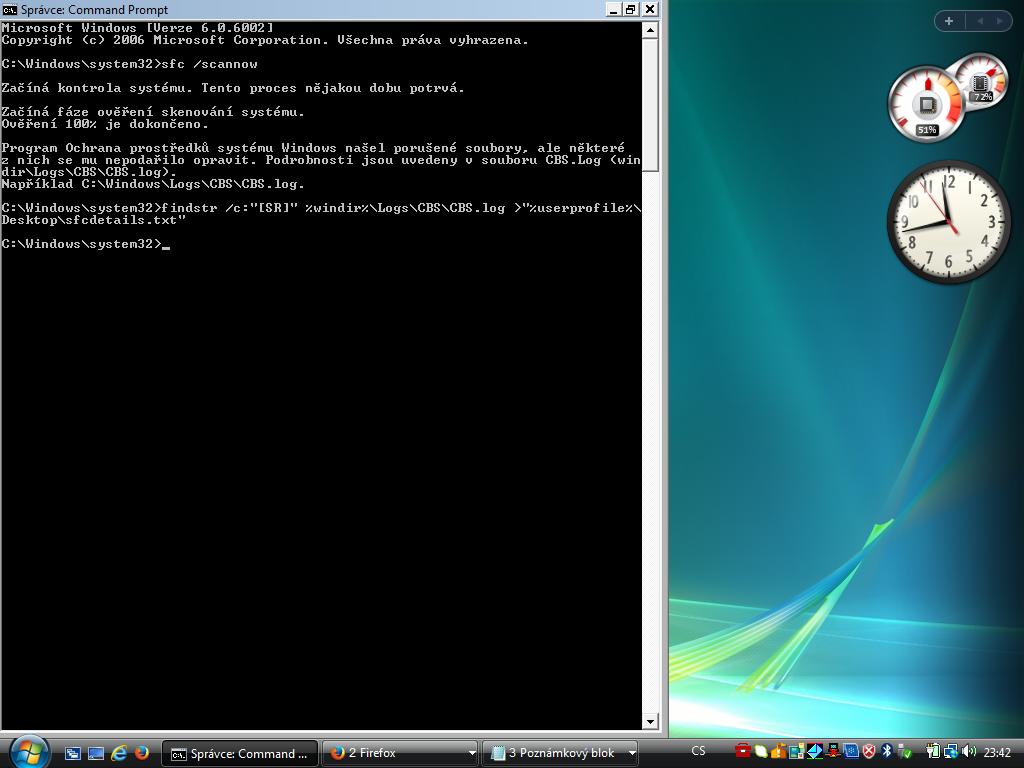
Task: Select Správce: Command taskbar button
Action: click(x=240, y=753)
